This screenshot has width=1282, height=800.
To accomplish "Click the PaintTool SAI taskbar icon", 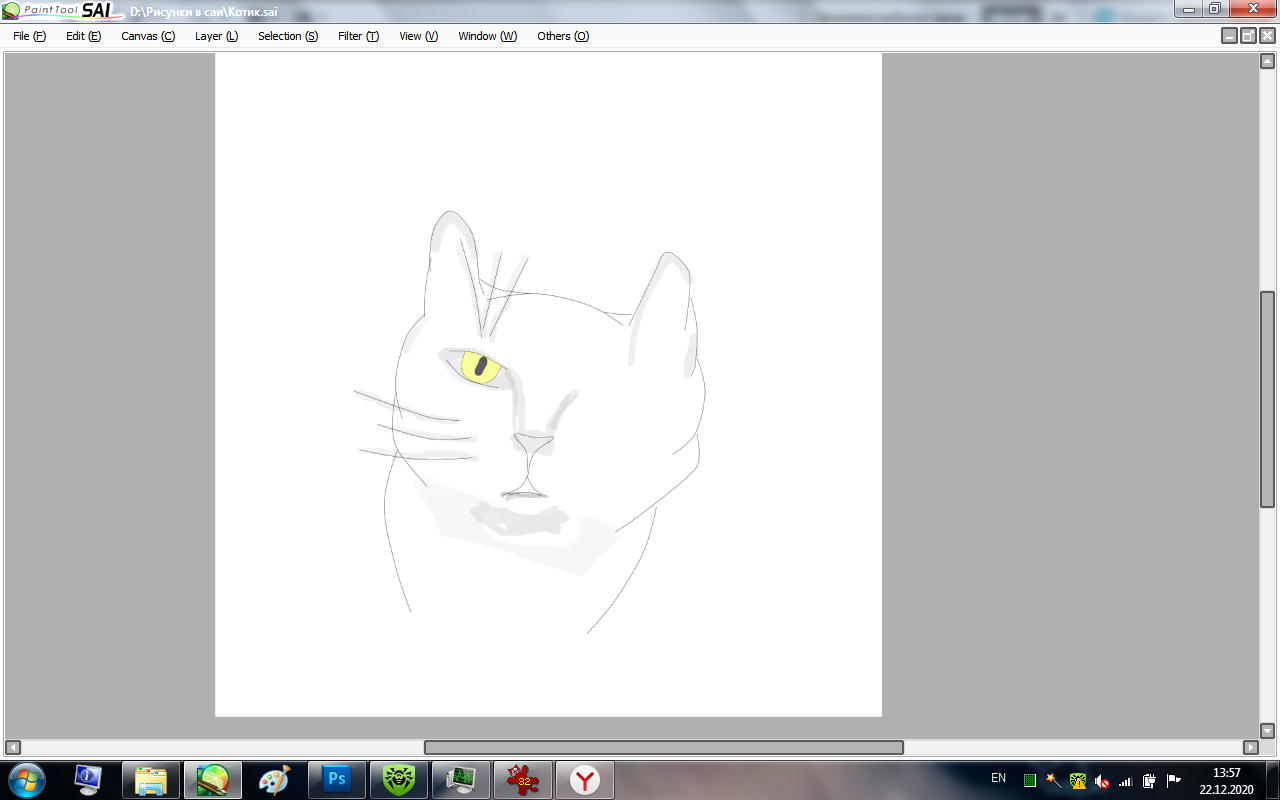I will 212,780.
